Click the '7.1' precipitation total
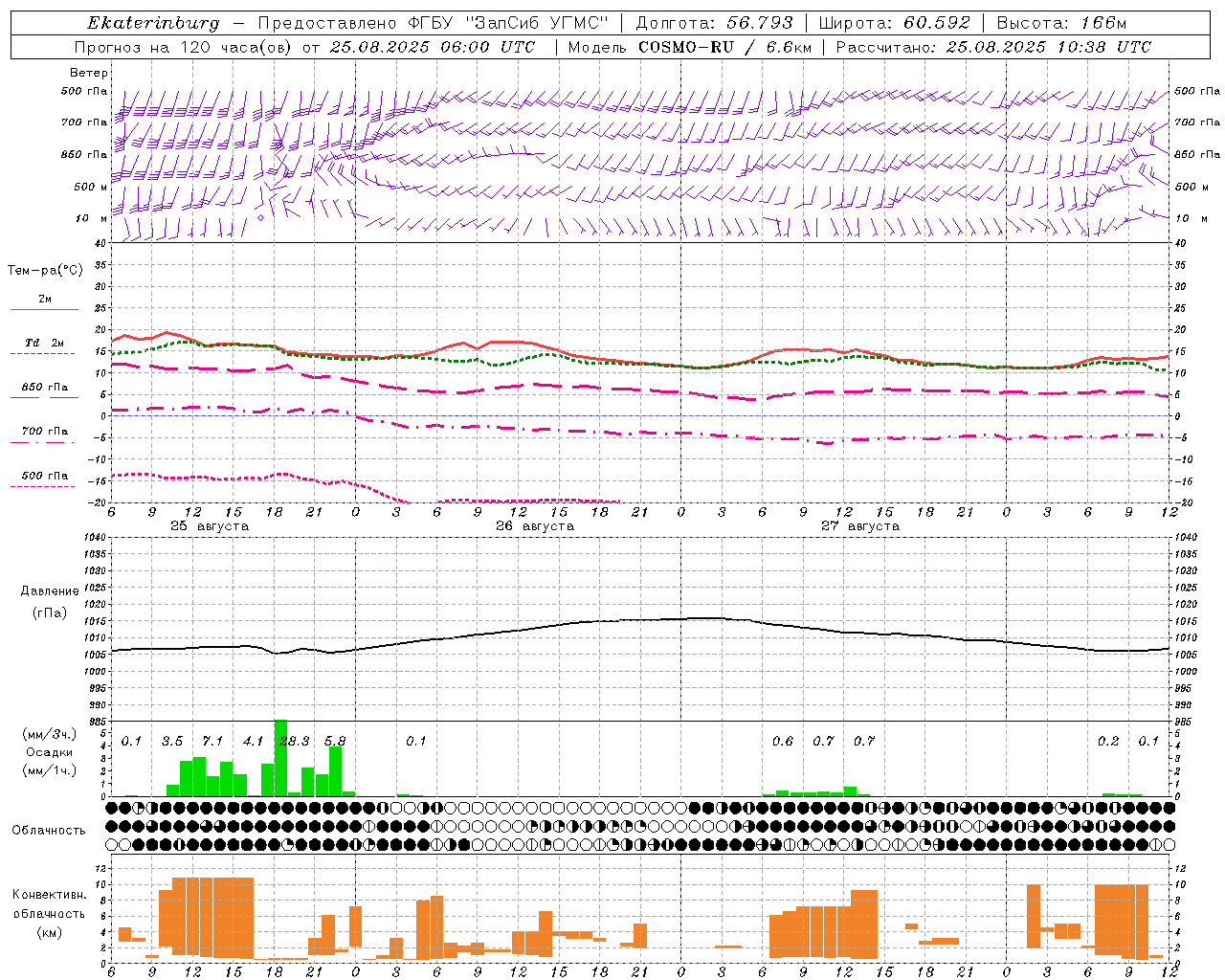Image resolution: width=1225 pixels, height=980 pixels. 212,741
